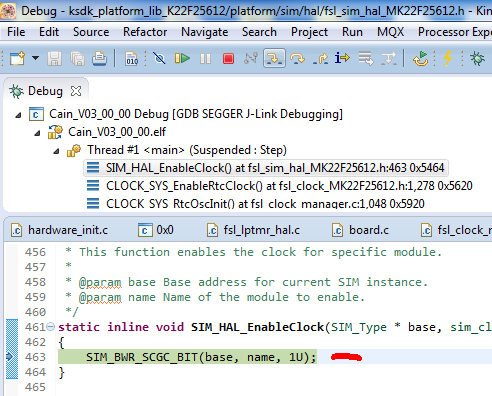This screenshot has width=492, height=396.
Task: Collapse function fold marker at line 461
Action: coord(51,327)
